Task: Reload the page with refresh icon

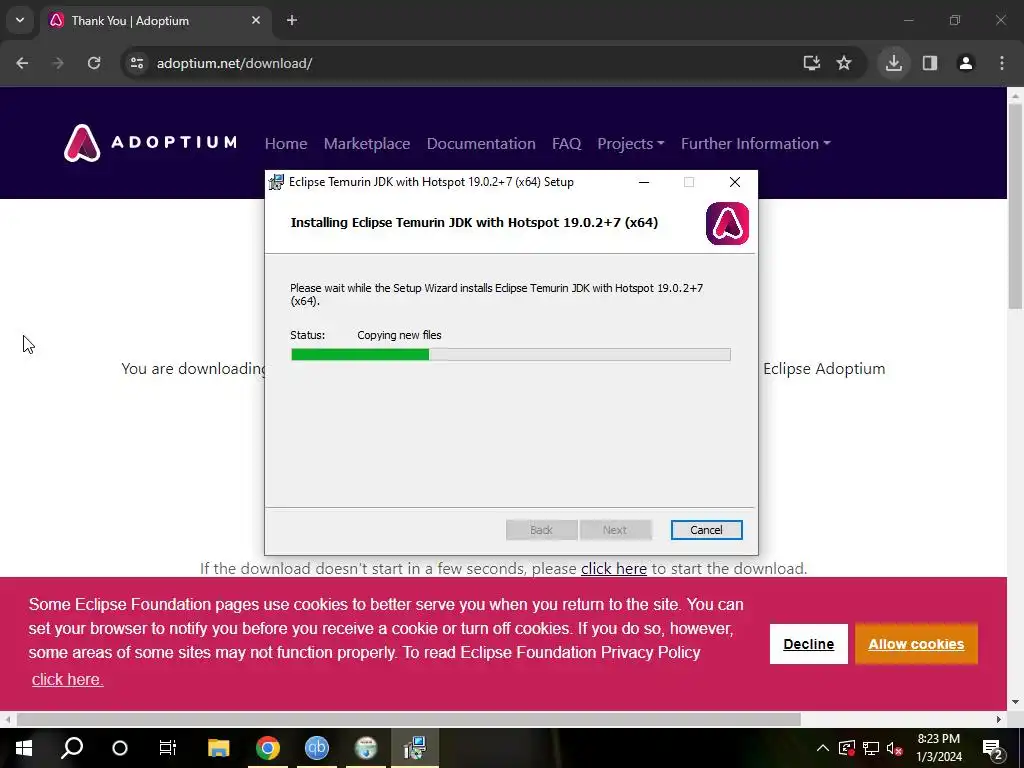Action: click(94, 63)
